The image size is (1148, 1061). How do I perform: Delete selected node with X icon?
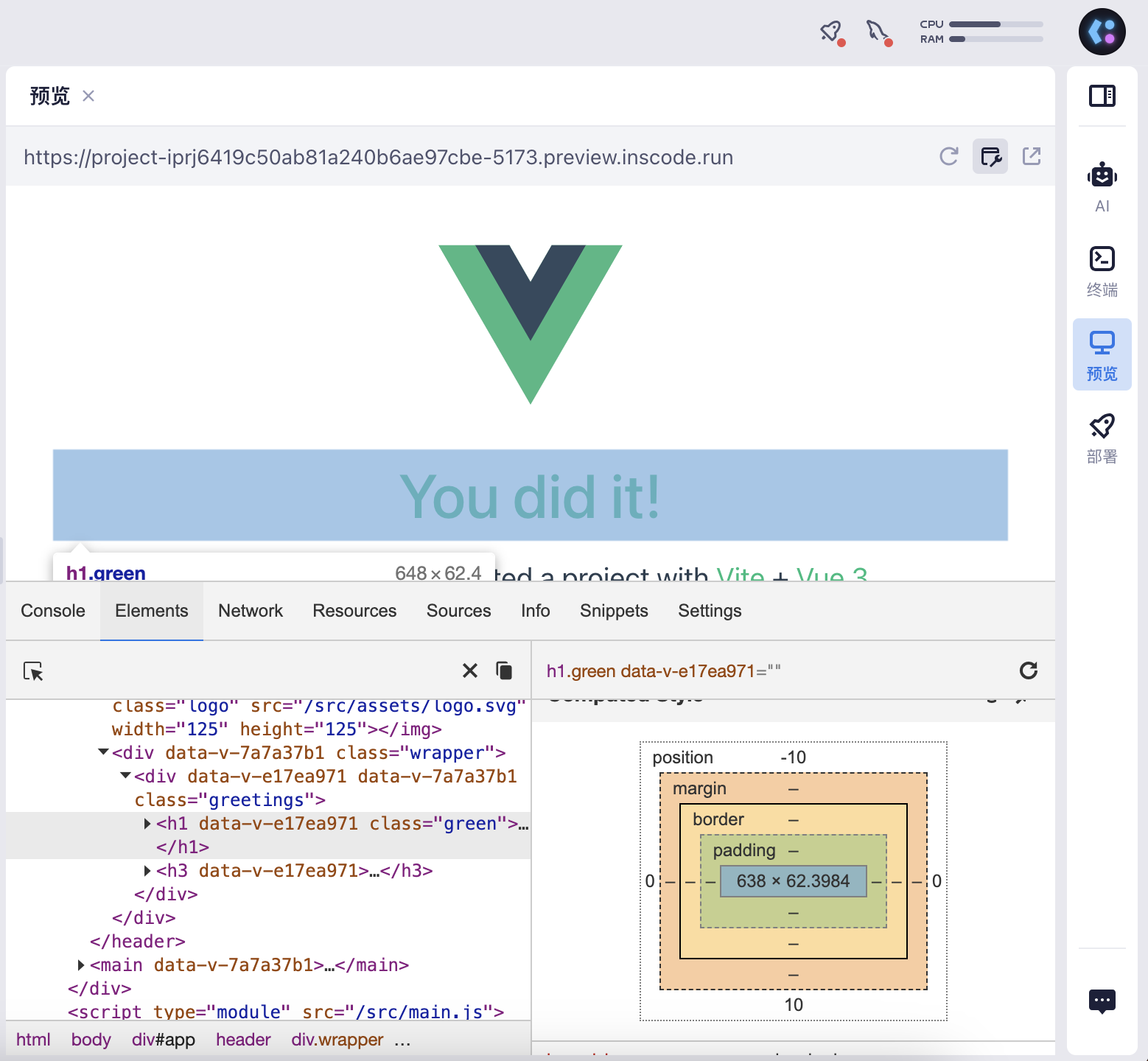(469, 670)
